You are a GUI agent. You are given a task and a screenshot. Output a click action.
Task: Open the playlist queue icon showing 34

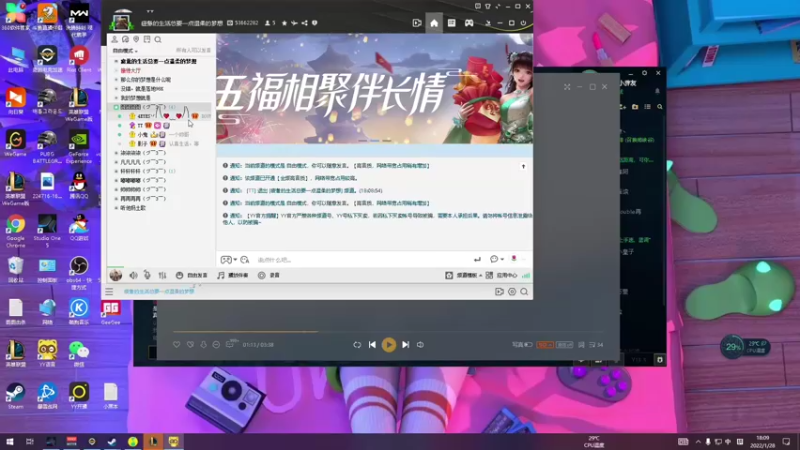(x=596, y=345)
